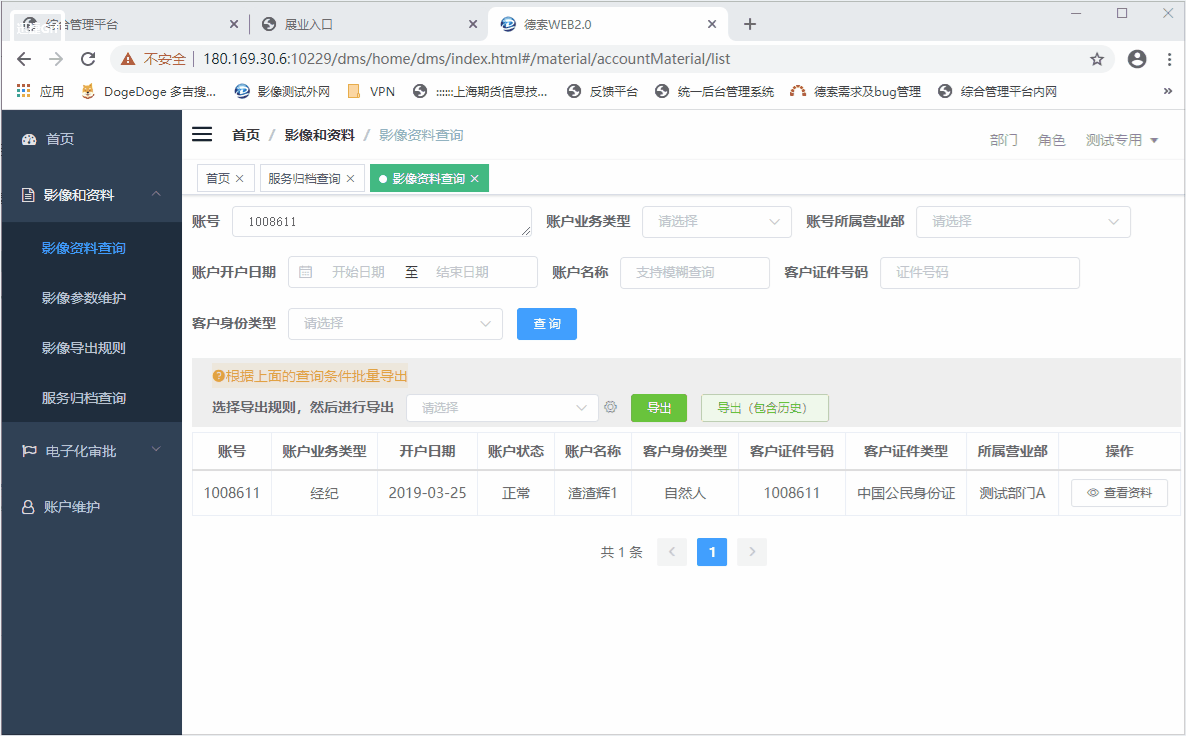
Task: Open 账户业务类型 dropdown
Action: (716, 222)
